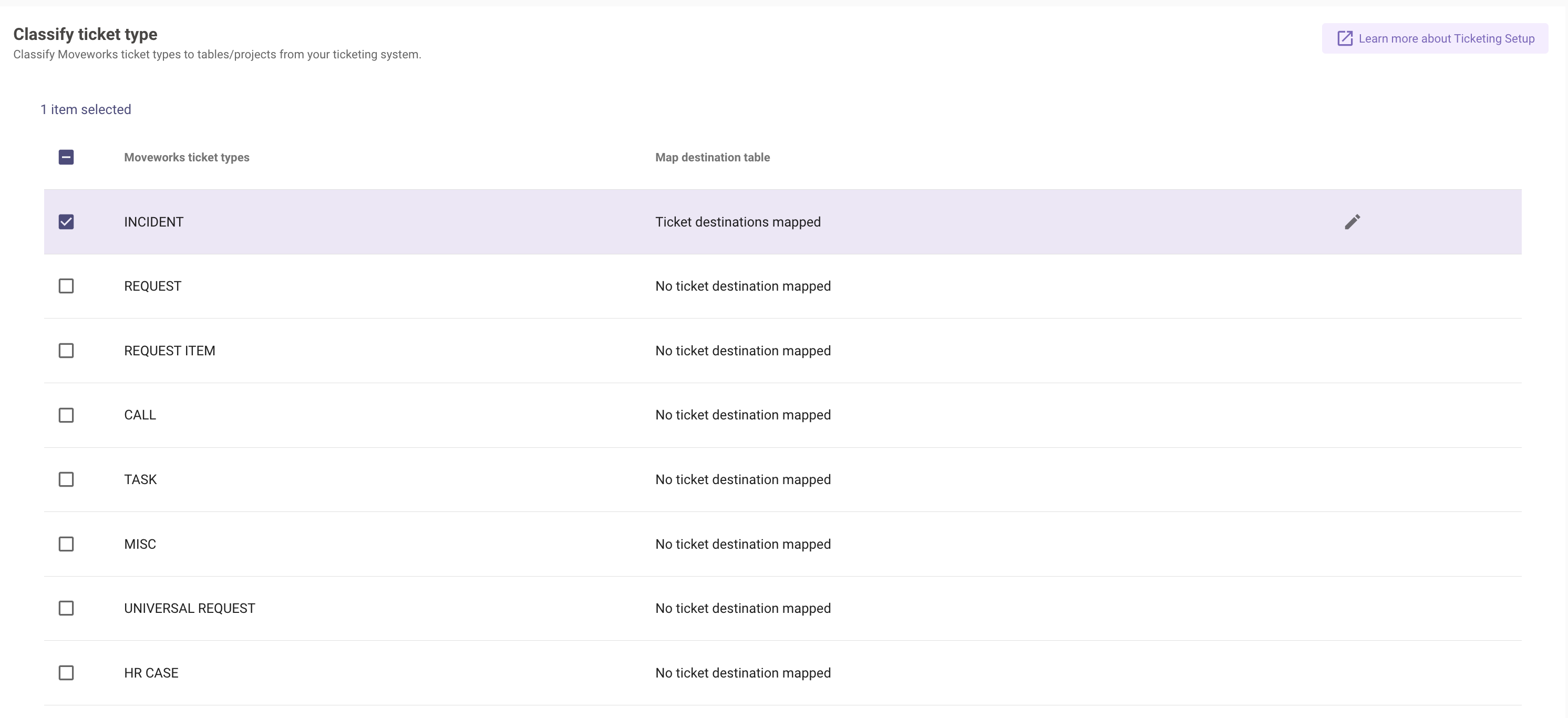This screenshot has height=718, width=1568.
Task: Click the '1 item selected' text
Action: tap(86, 110)
